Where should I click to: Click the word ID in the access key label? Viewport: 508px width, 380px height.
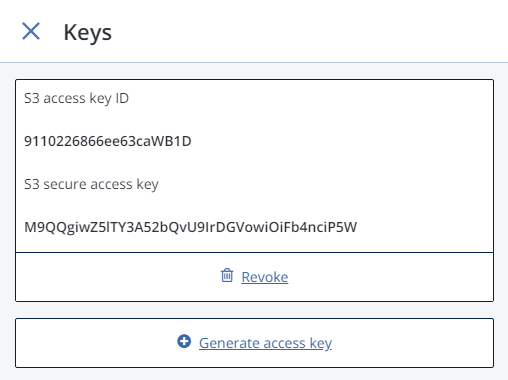click(122, 98)
